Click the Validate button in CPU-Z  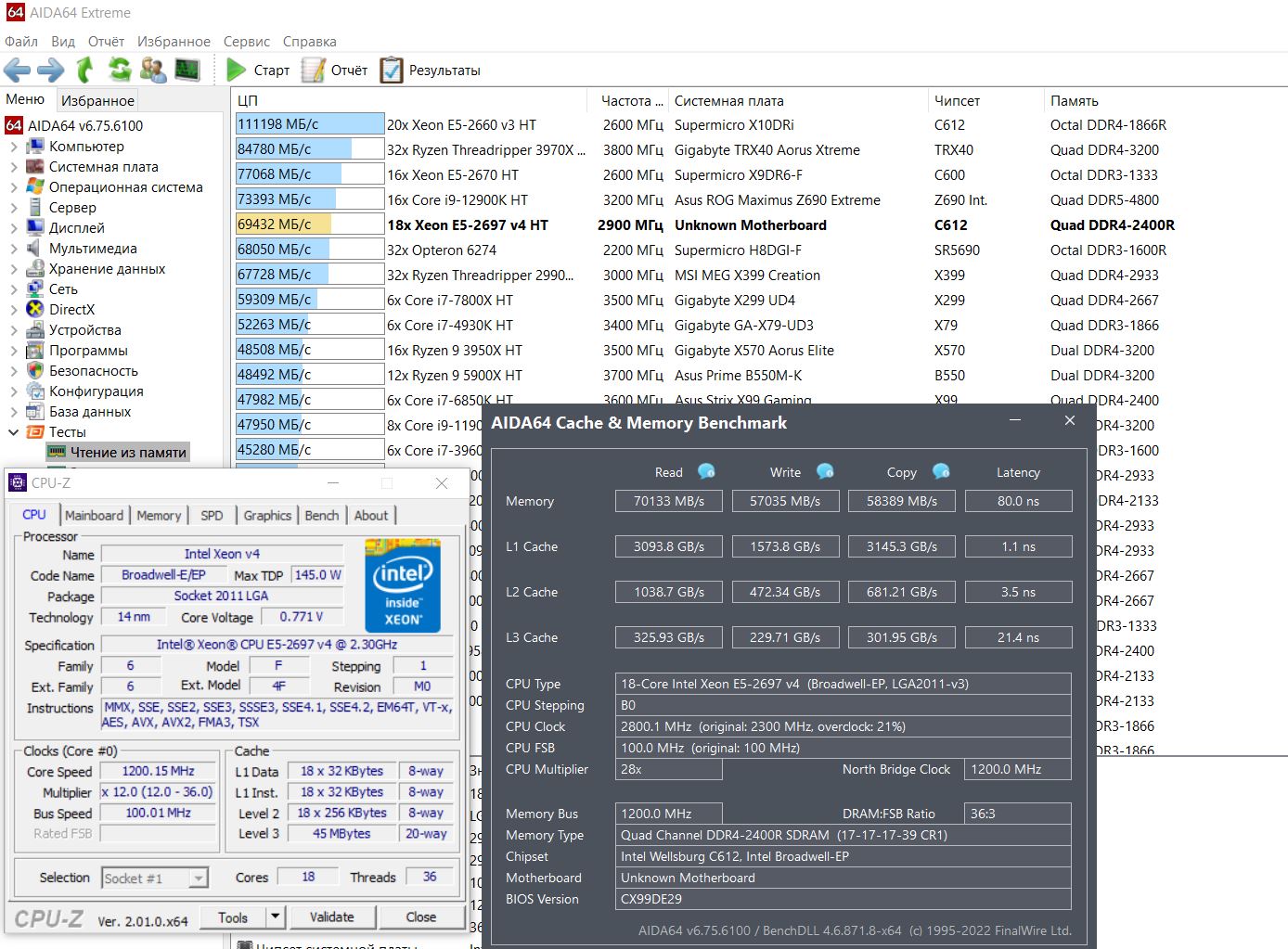click(x=331, y=917)
